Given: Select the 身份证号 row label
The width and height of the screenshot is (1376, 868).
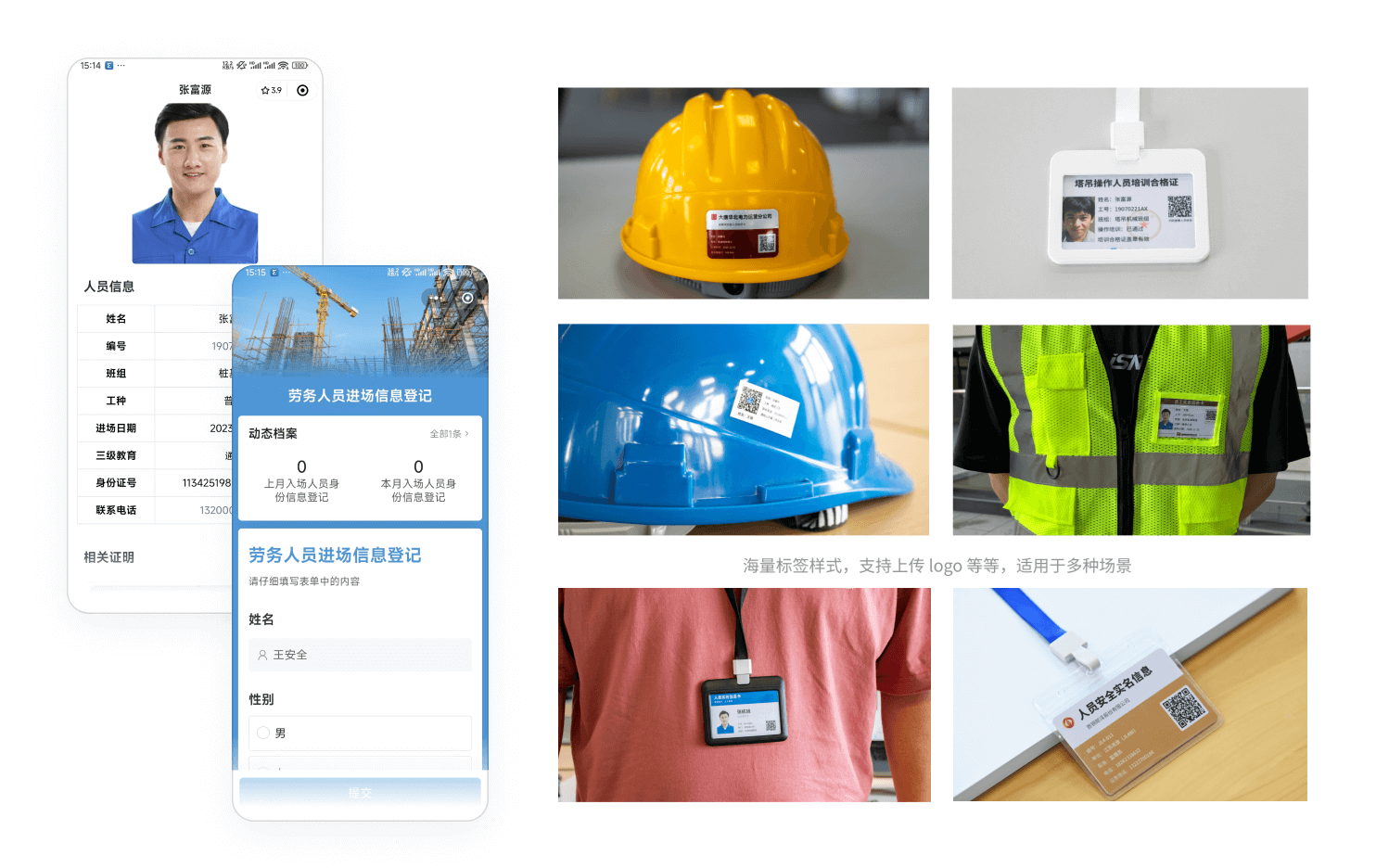Looking at the screenshot, I should point(116,483).
